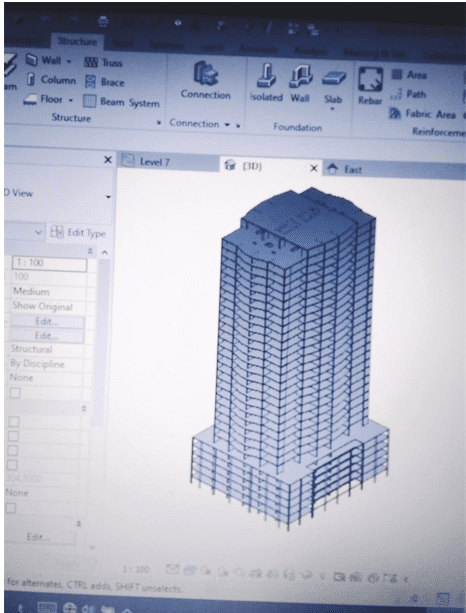Activate the {3D} view tab
The image size is (466, 613).
(270, 167)
